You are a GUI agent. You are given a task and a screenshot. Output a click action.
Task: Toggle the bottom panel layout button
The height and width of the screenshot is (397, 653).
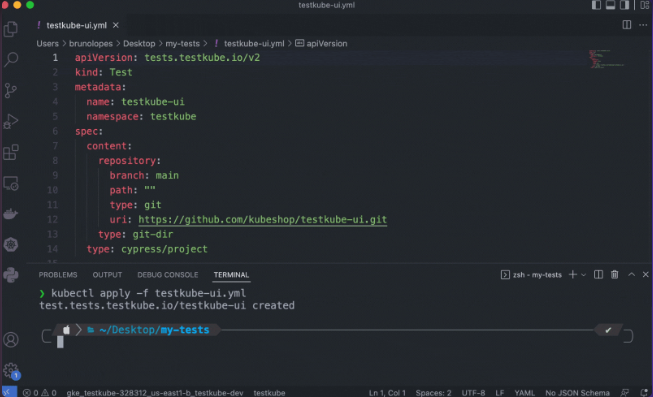pos(610,5)
